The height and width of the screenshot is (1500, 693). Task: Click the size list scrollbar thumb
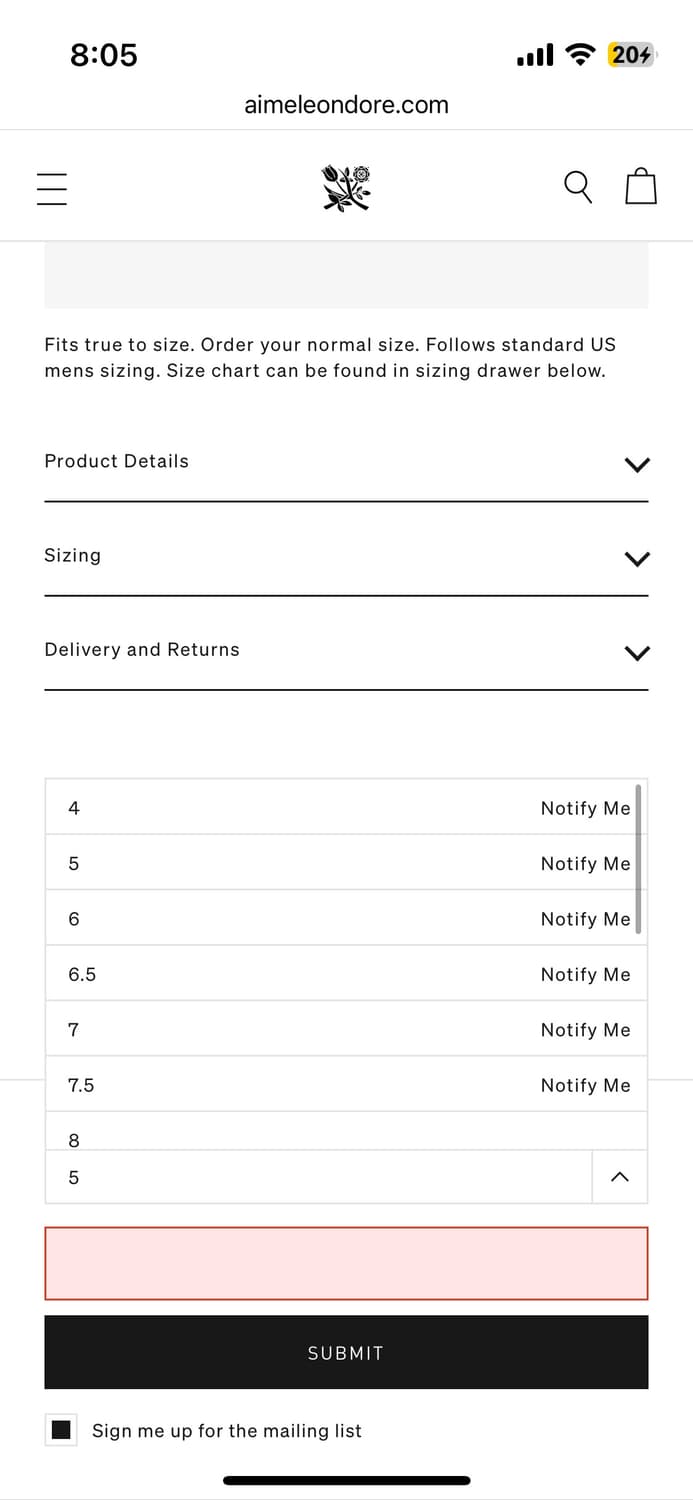(x=638, y=859)
